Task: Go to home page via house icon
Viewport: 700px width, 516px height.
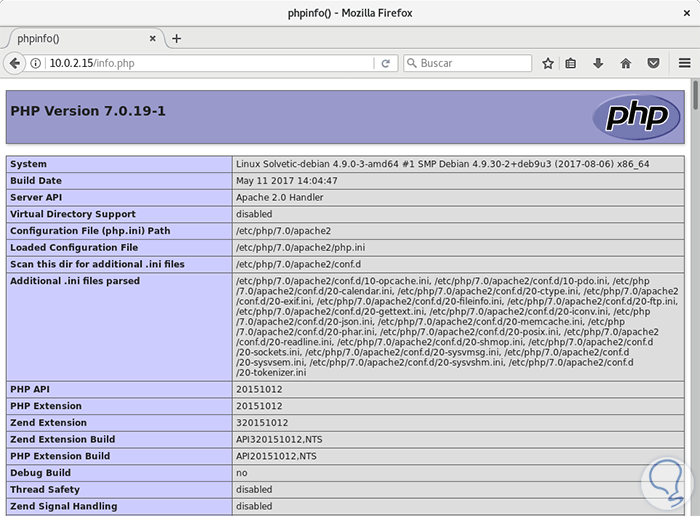Action: [x=626, y=63]
